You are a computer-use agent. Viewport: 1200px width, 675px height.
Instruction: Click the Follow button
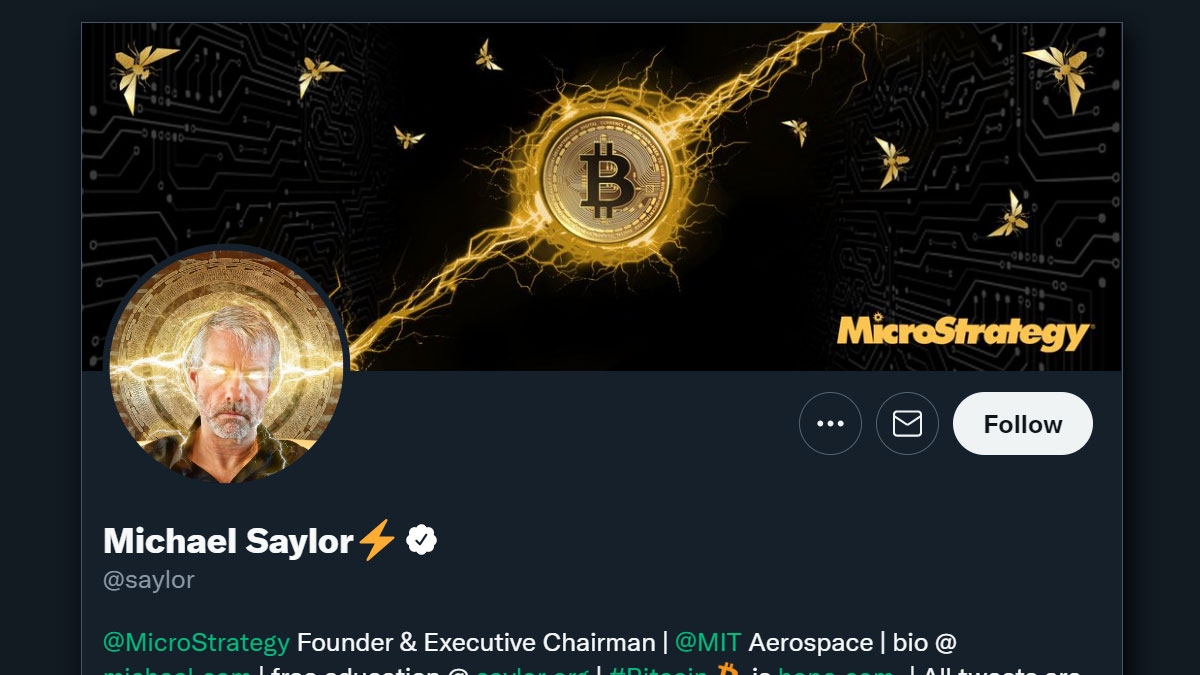coord(1022,423)
